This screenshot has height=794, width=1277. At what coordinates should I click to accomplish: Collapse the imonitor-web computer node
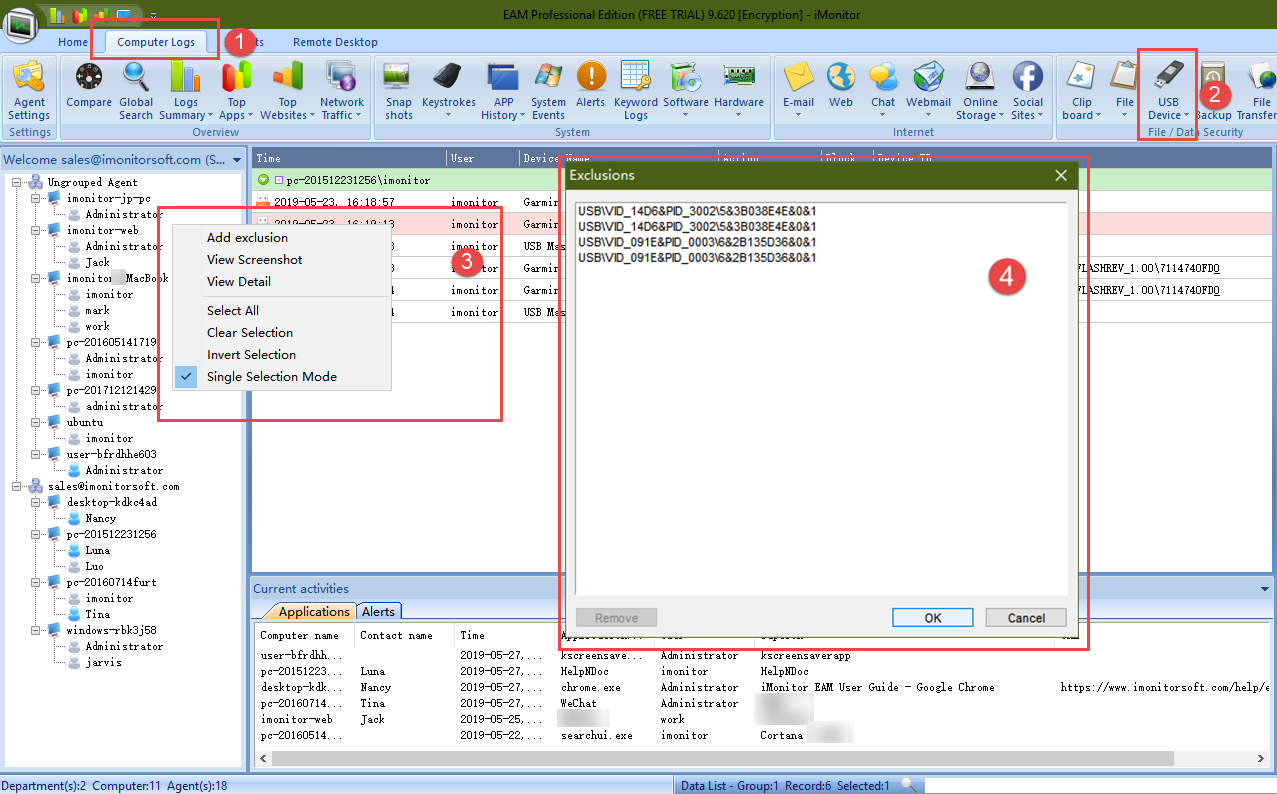click(35, 230)
